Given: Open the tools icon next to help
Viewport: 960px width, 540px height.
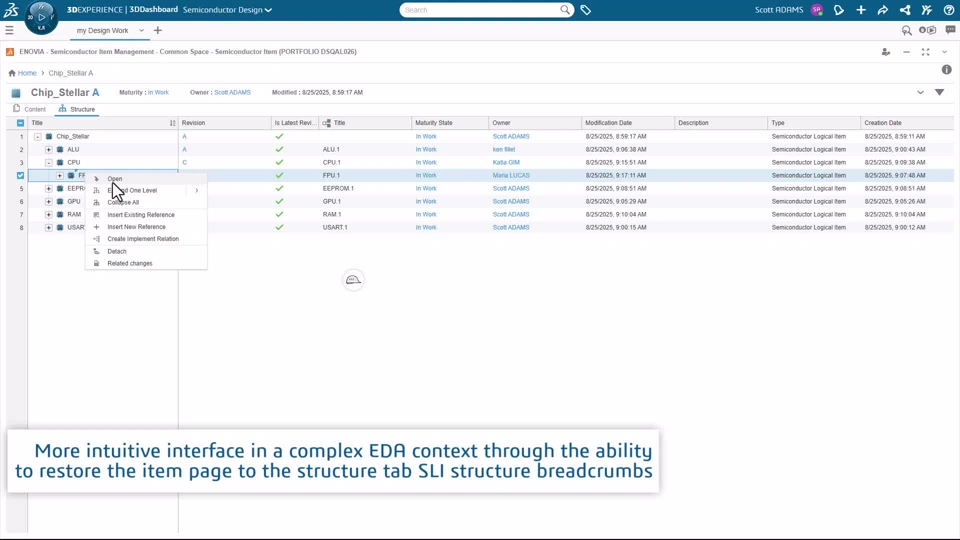Looking at the screenshot, I should pos(927,10).
